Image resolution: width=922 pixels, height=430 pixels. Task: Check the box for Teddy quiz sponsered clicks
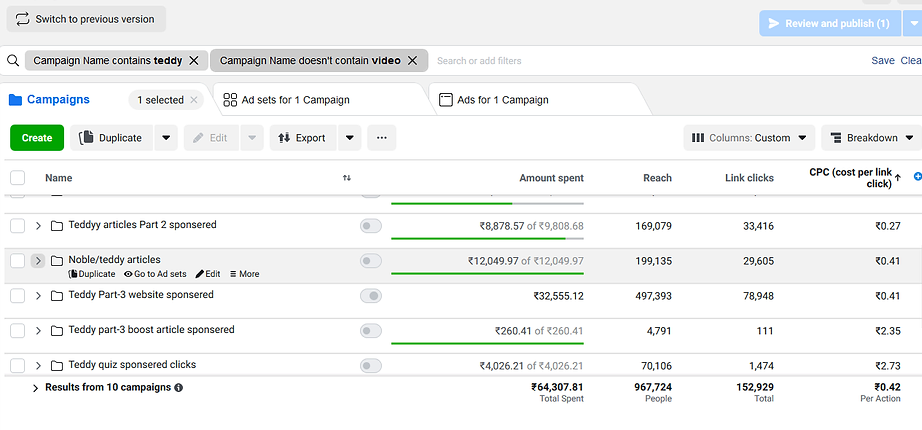click(17, 366)
